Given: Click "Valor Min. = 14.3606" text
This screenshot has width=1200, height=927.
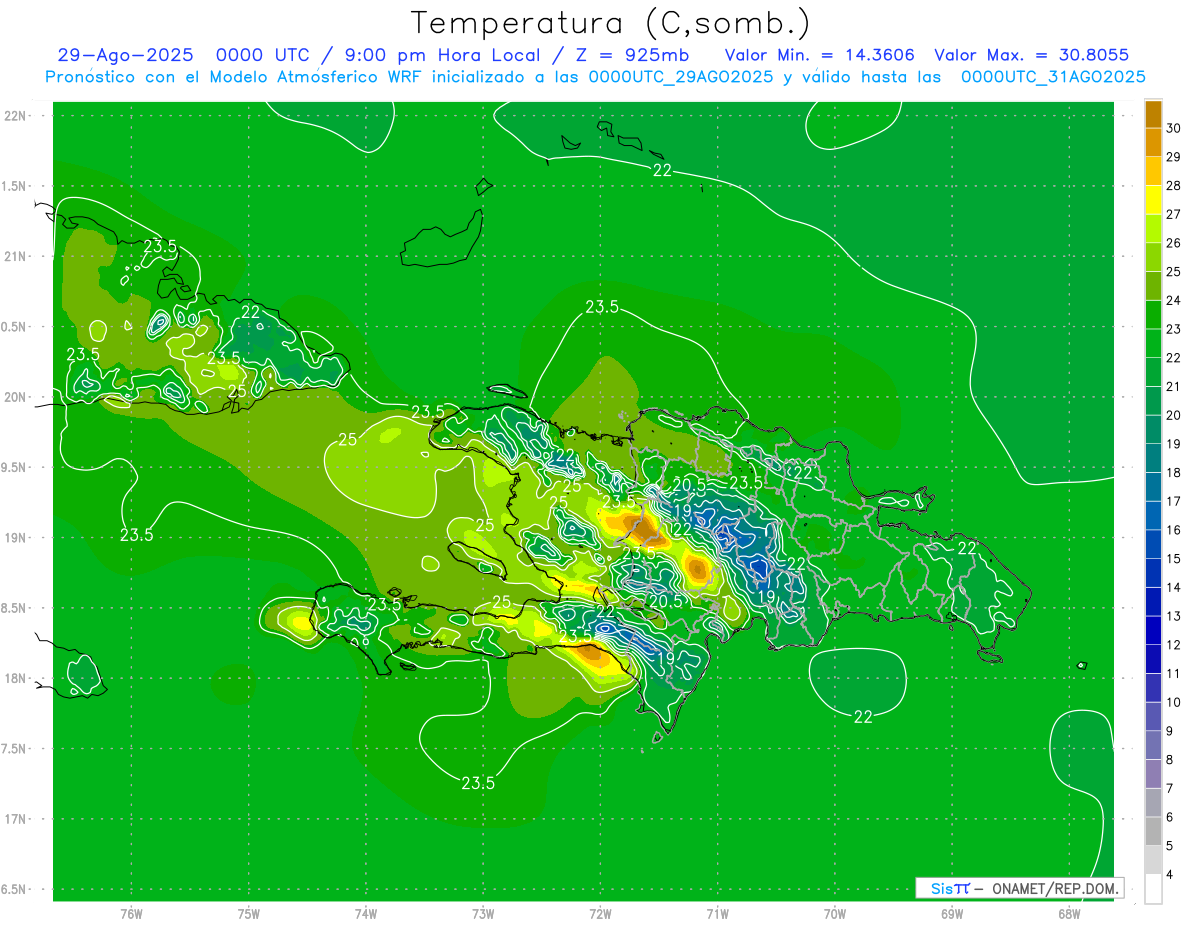Looking at the screenshot, I should tap(820, 56).
